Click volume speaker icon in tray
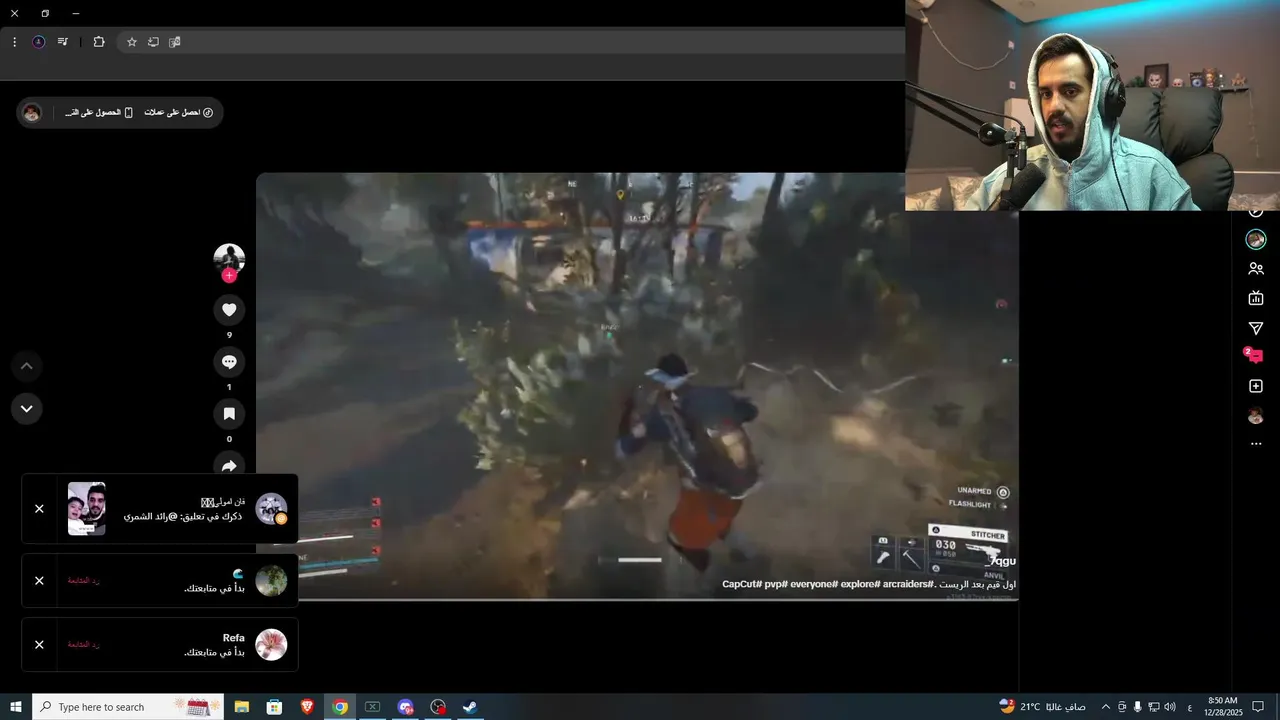The image size is (1280, 720). [x=1170, y=707]
